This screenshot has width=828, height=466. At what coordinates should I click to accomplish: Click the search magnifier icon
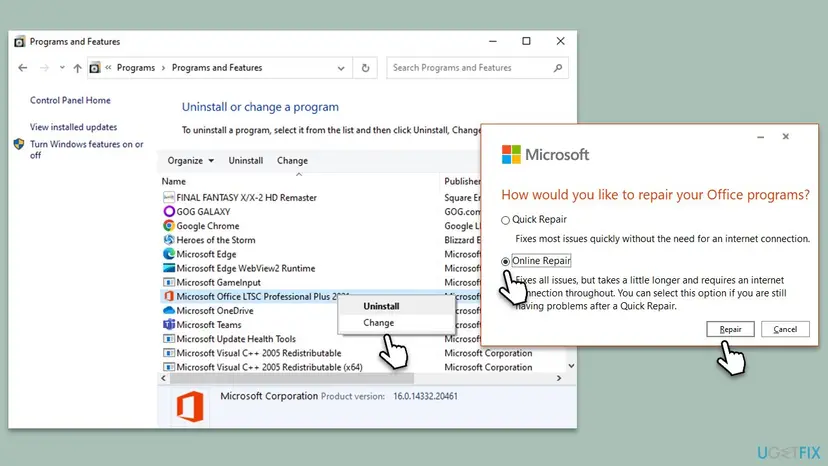coord(558,68)
